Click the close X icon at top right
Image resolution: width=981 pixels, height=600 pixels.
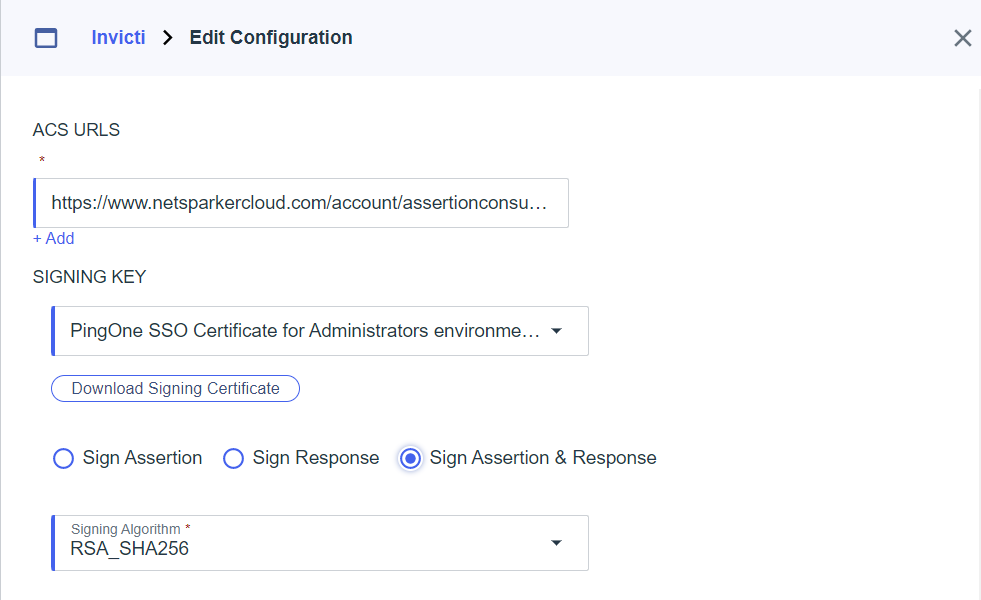(962, 38)
